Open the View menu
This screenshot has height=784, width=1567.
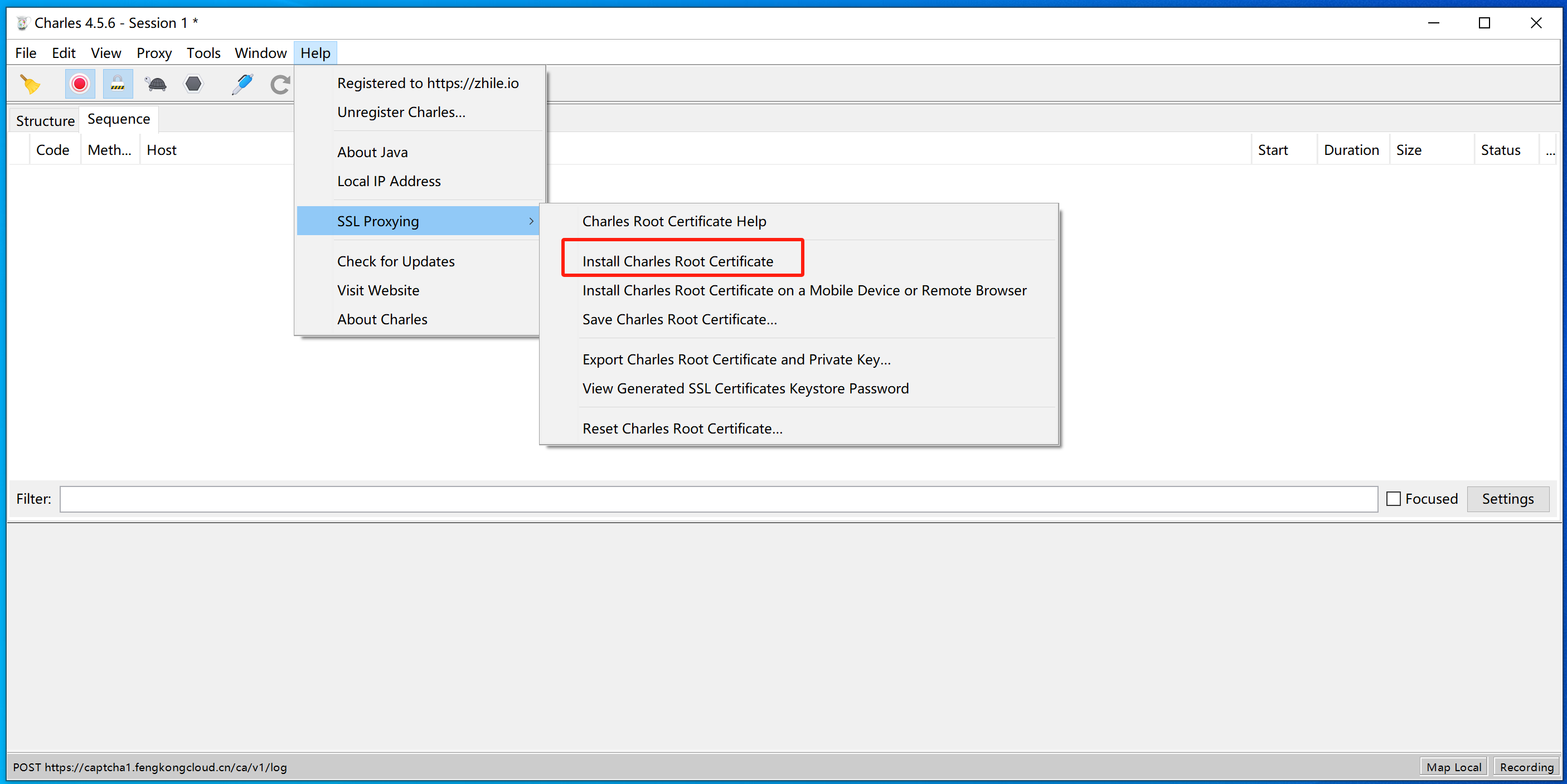point(106,53)
